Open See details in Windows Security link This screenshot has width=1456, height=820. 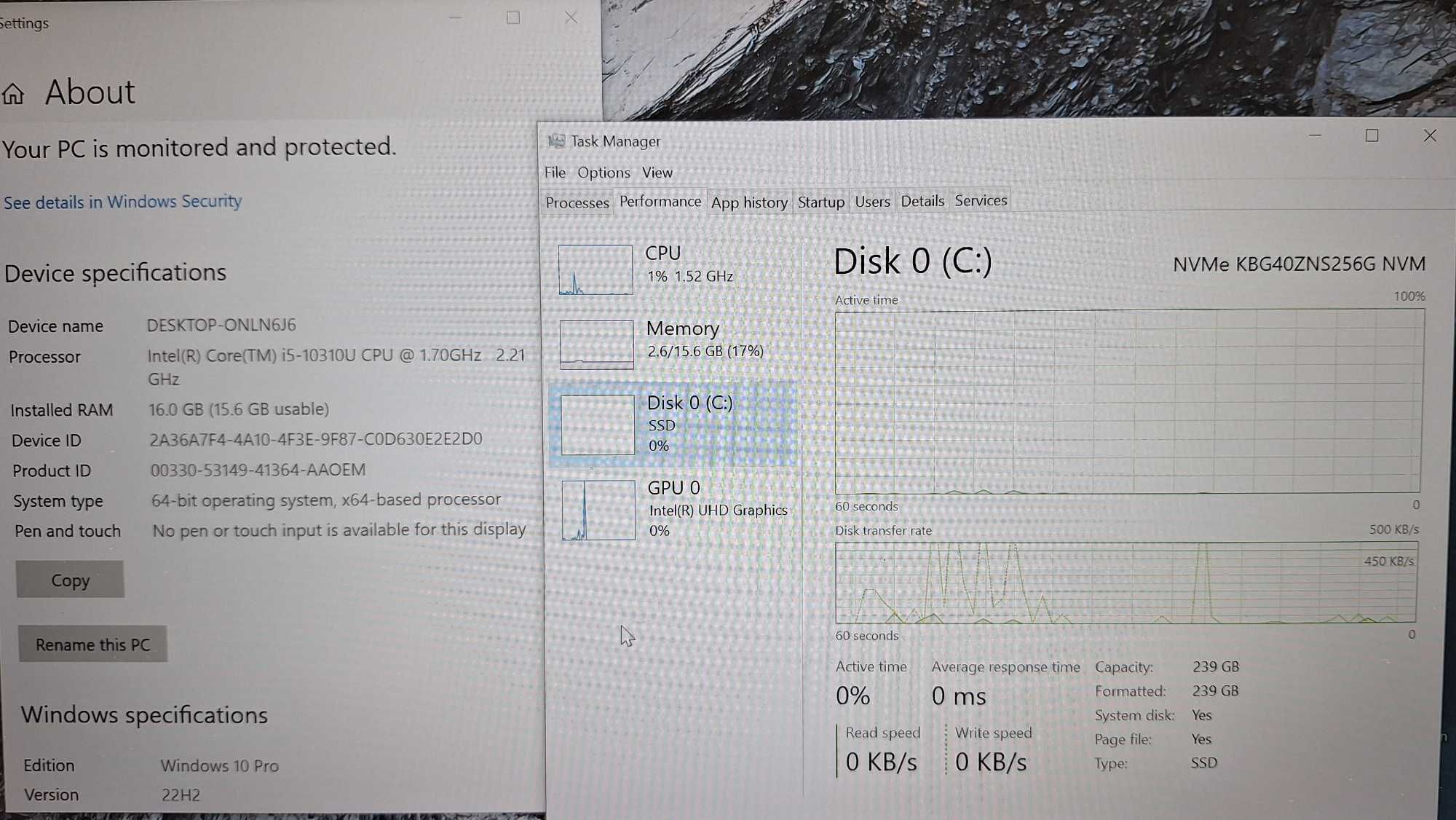click(122, 202)
